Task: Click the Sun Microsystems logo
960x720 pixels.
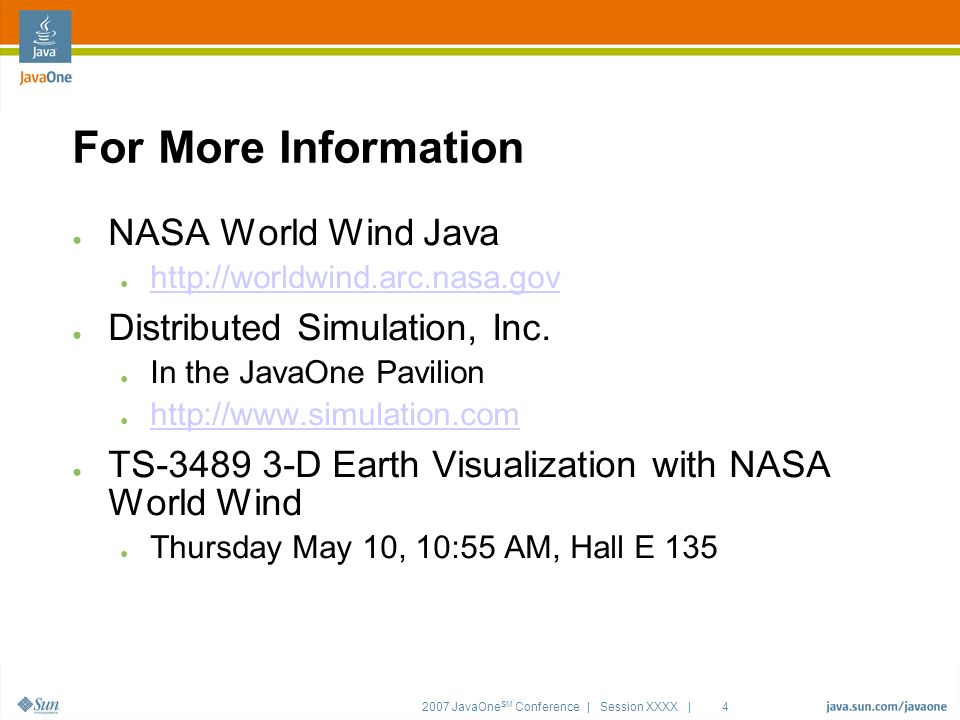Action: [39, 705]
